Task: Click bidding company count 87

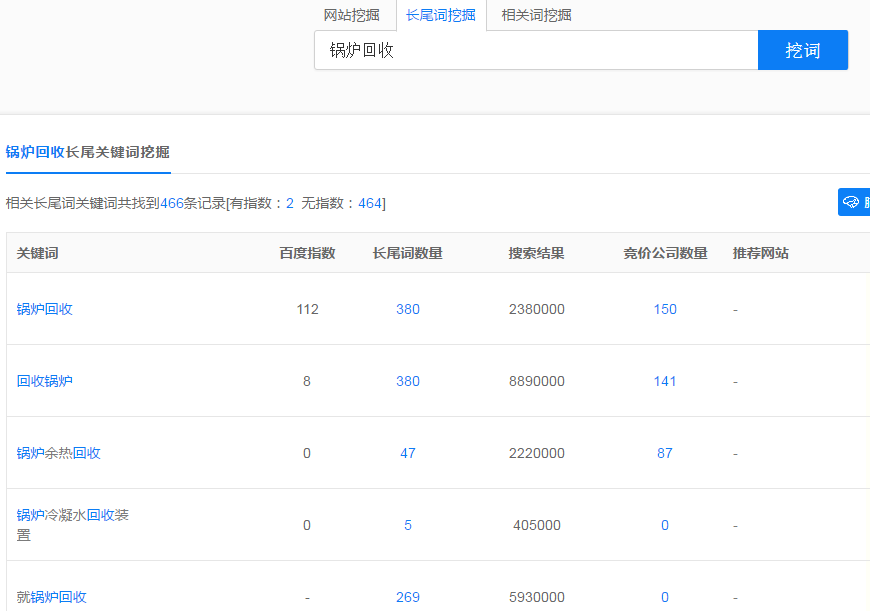Action: [x=665, y=453]
